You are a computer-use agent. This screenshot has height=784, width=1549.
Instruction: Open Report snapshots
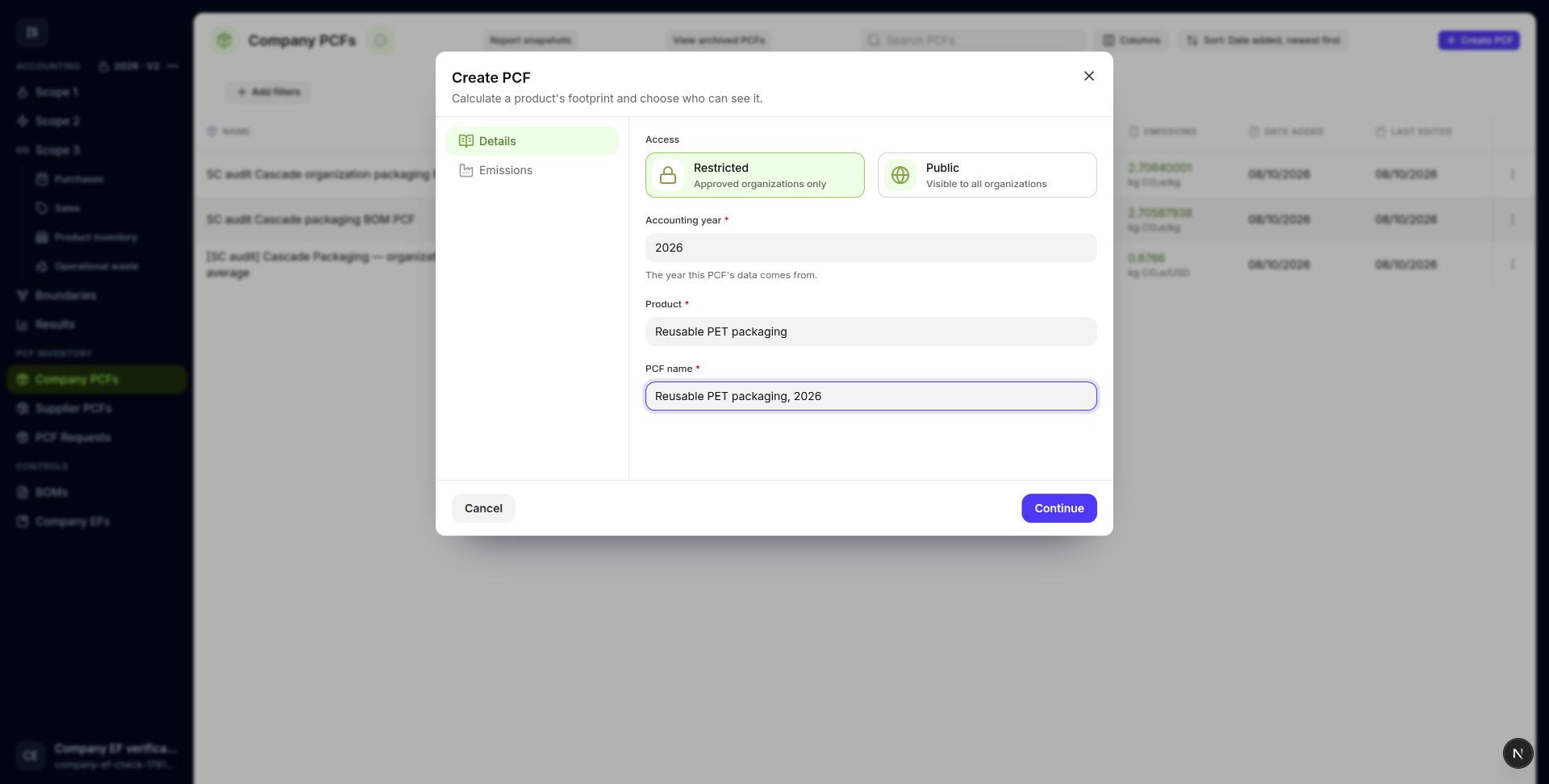pos(530,40)
